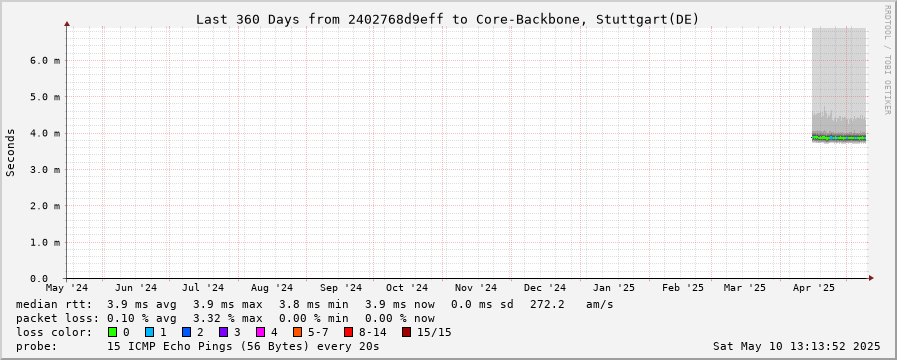Click the dark red 15/15 loss swatch

point(406,332)
